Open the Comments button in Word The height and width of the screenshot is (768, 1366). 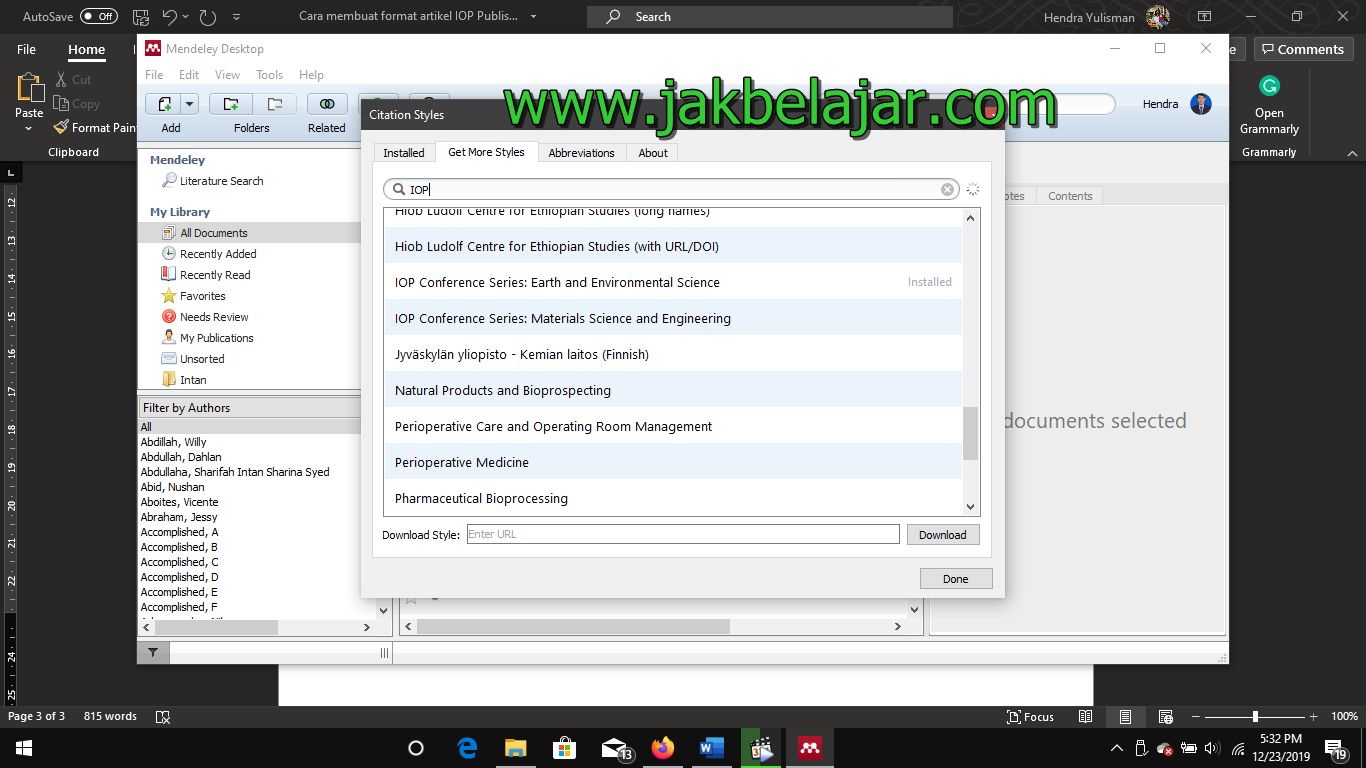pyautogui.click(x=1304, y=49)
